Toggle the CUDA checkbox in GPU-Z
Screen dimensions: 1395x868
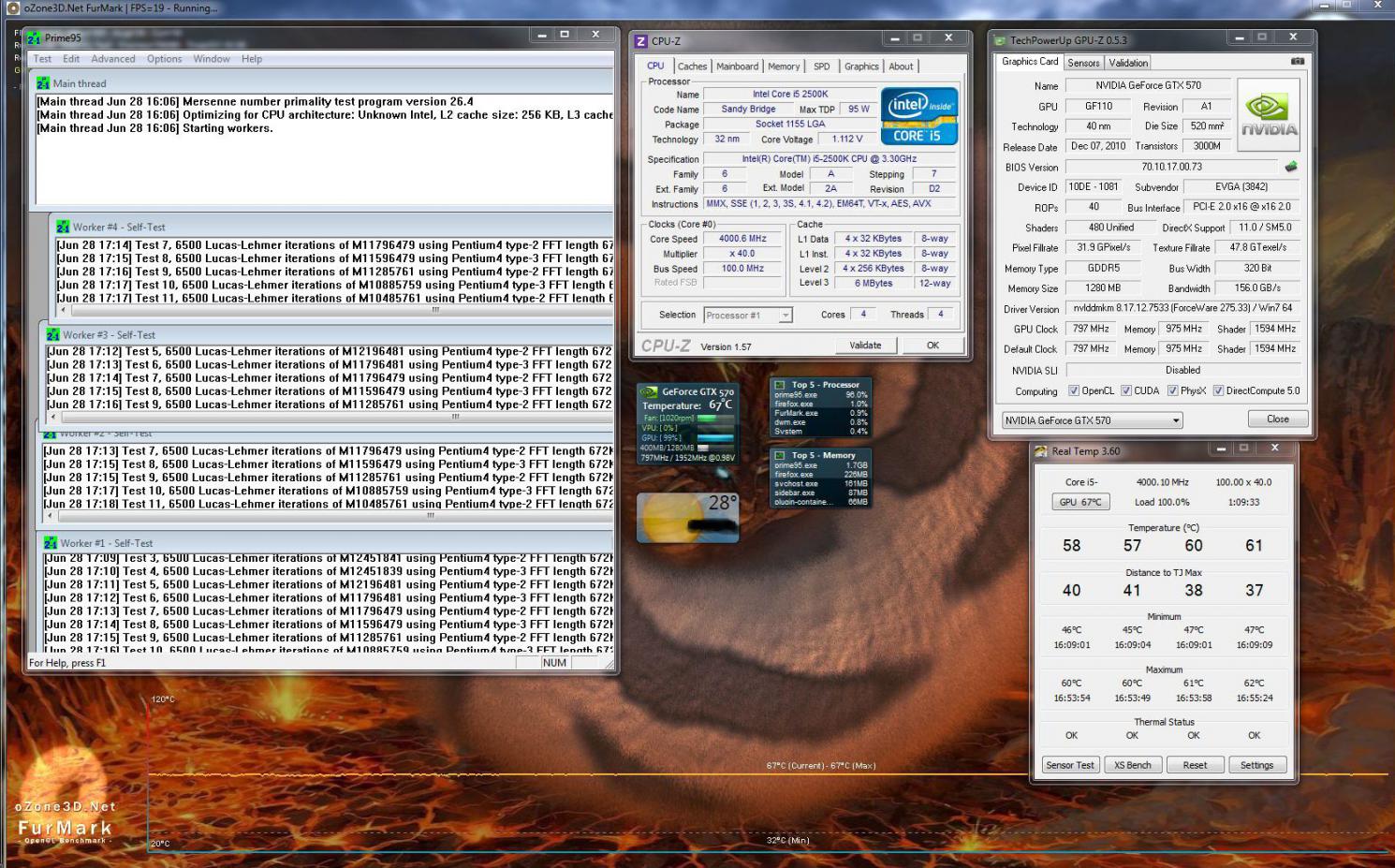[x=1126, y=391]
